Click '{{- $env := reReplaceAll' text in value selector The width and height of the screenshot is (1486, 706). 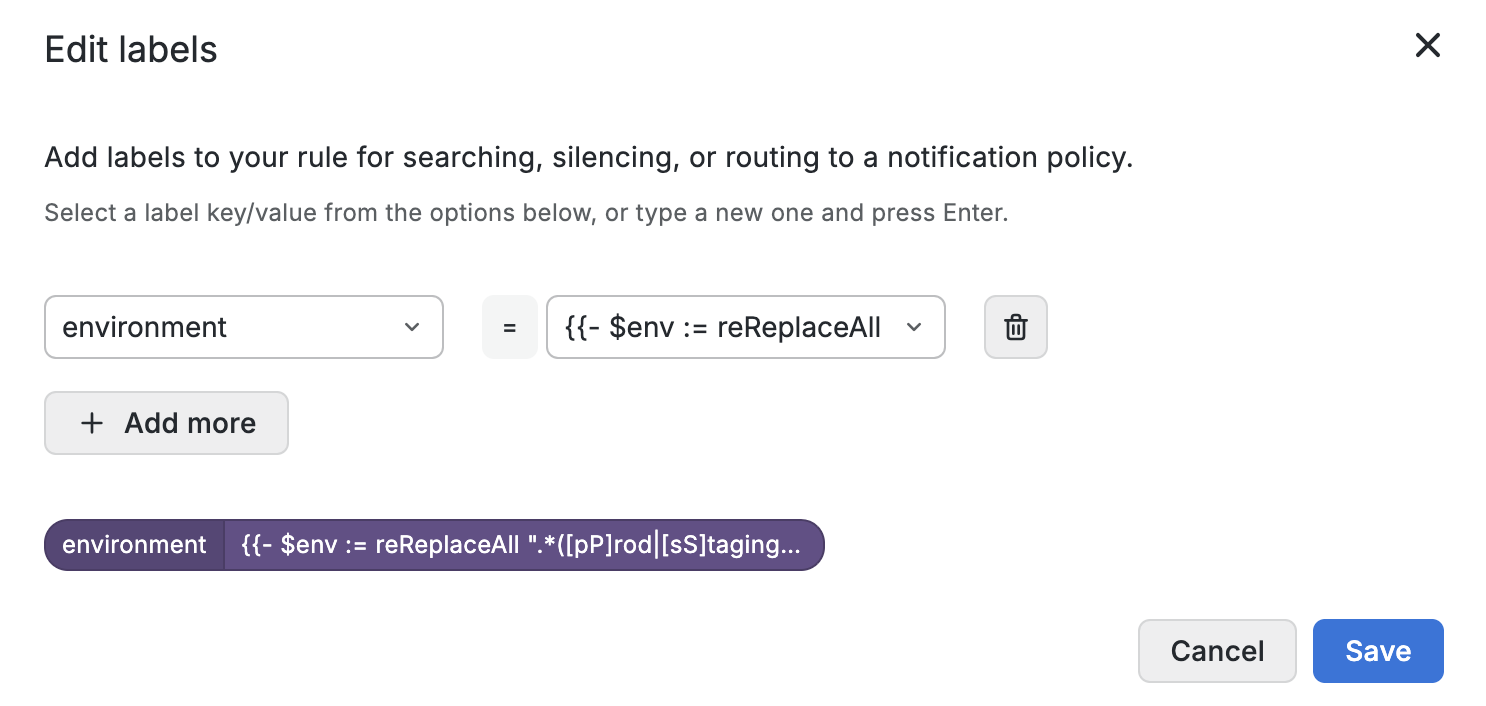pyautogui.click(x=722, y=327)
